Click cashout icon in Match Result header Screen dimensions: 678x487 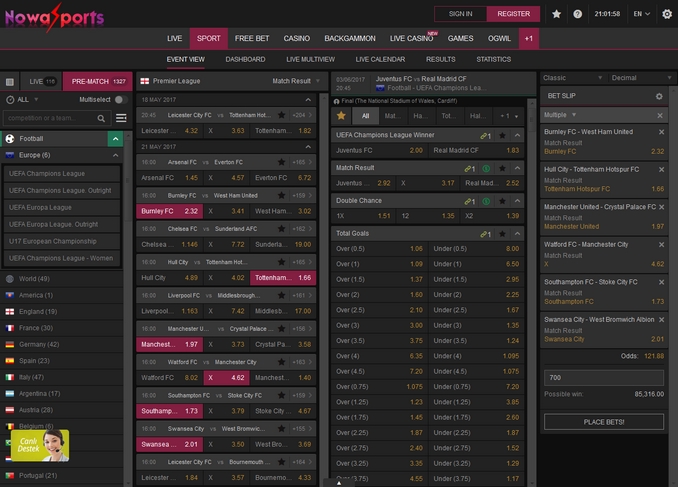(x=486, y=168)
